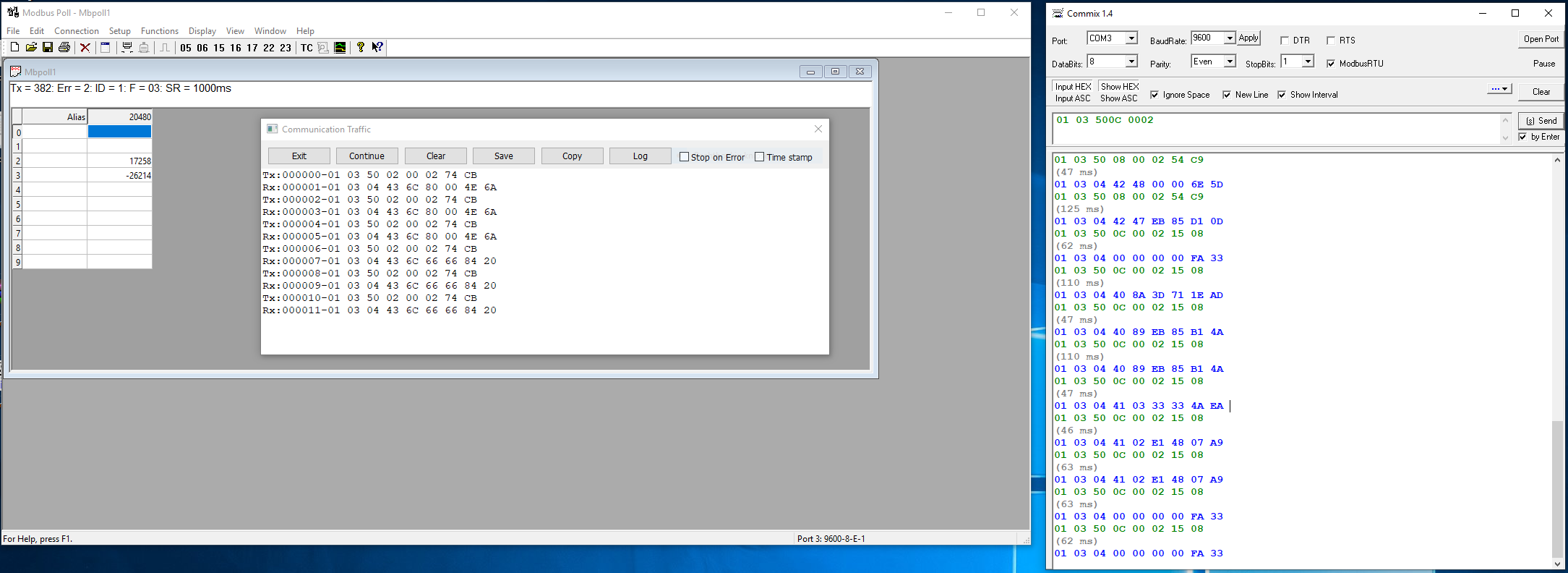Expand the StopBits dropdown
Viewport: 1568px width, 573px height.
pos(1308,61)
